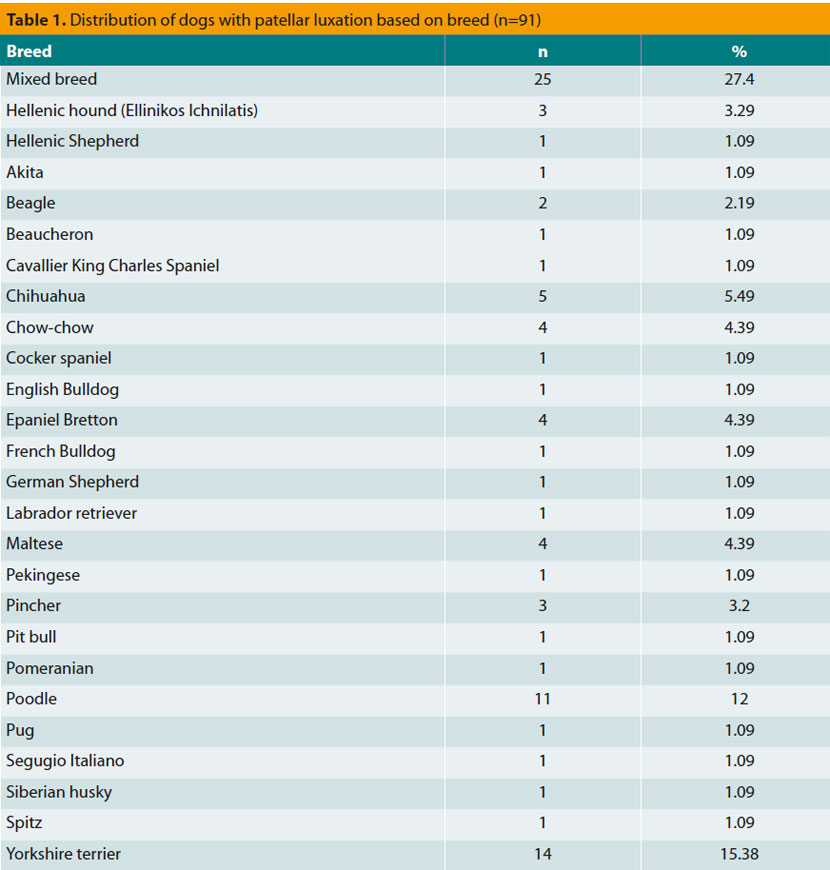Viewport: 830px width, 870px height.
Task: Click the count 14 for Yorkshire terrier
Action: (543, 854)
